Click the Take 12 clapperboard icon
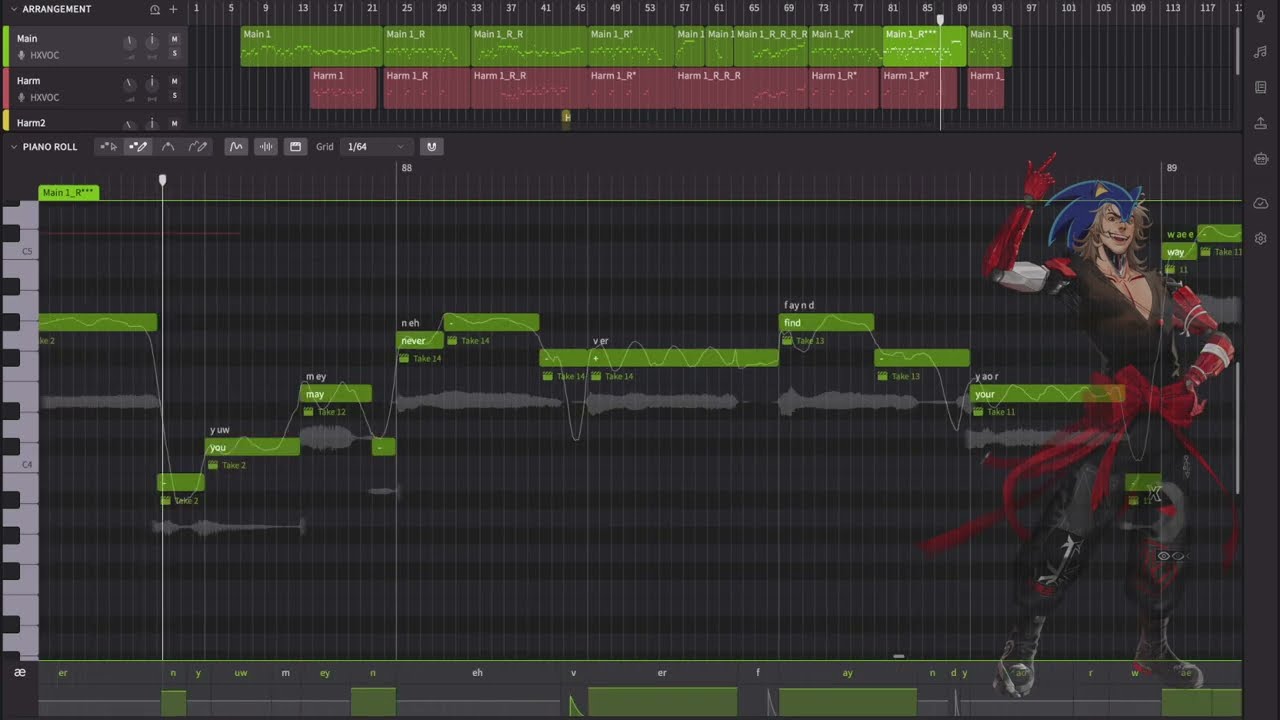 coord(309,412)
